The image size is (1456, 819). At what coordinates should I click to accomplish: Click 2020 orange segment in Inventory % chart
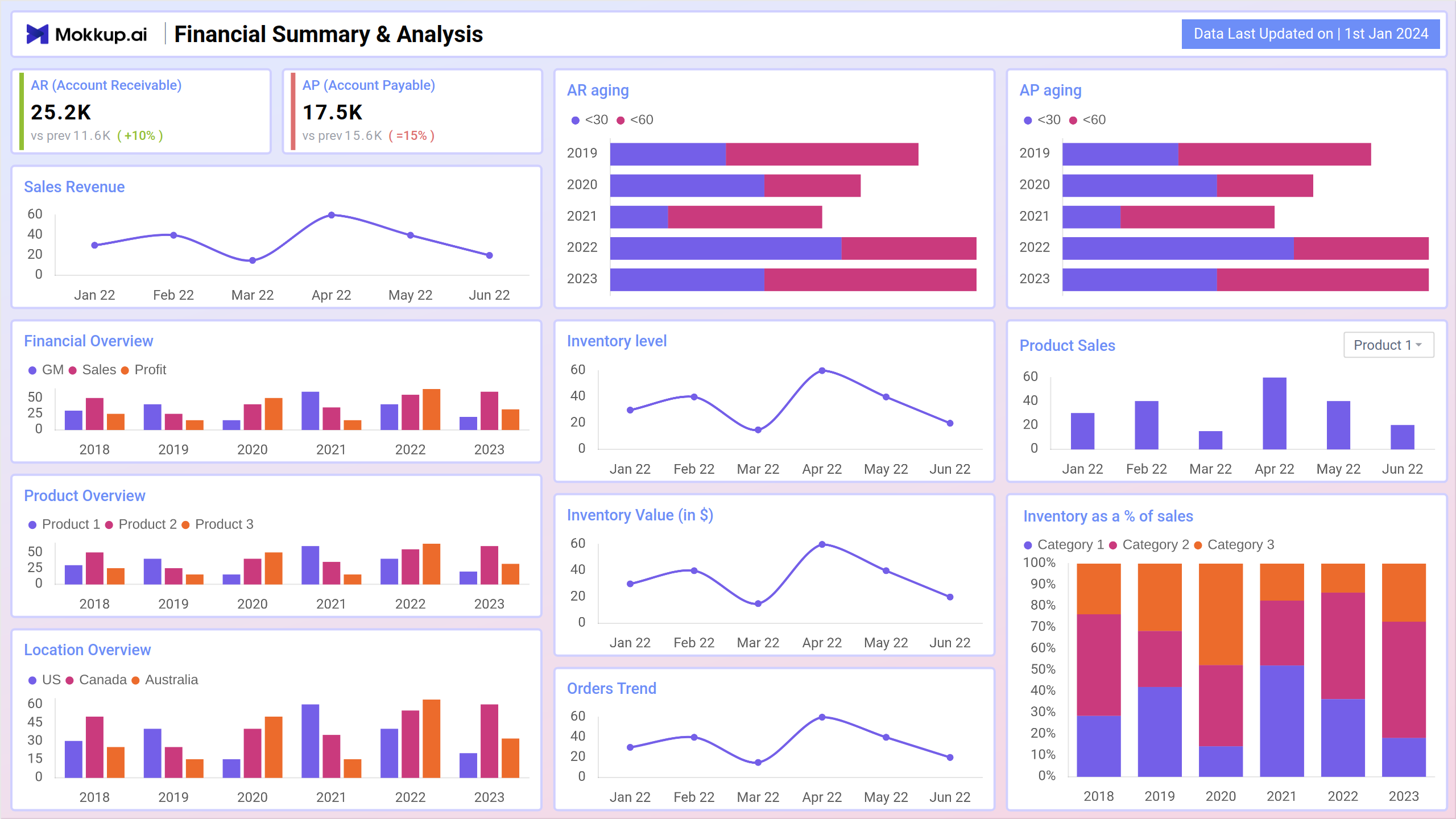[x=1221, y=614]
